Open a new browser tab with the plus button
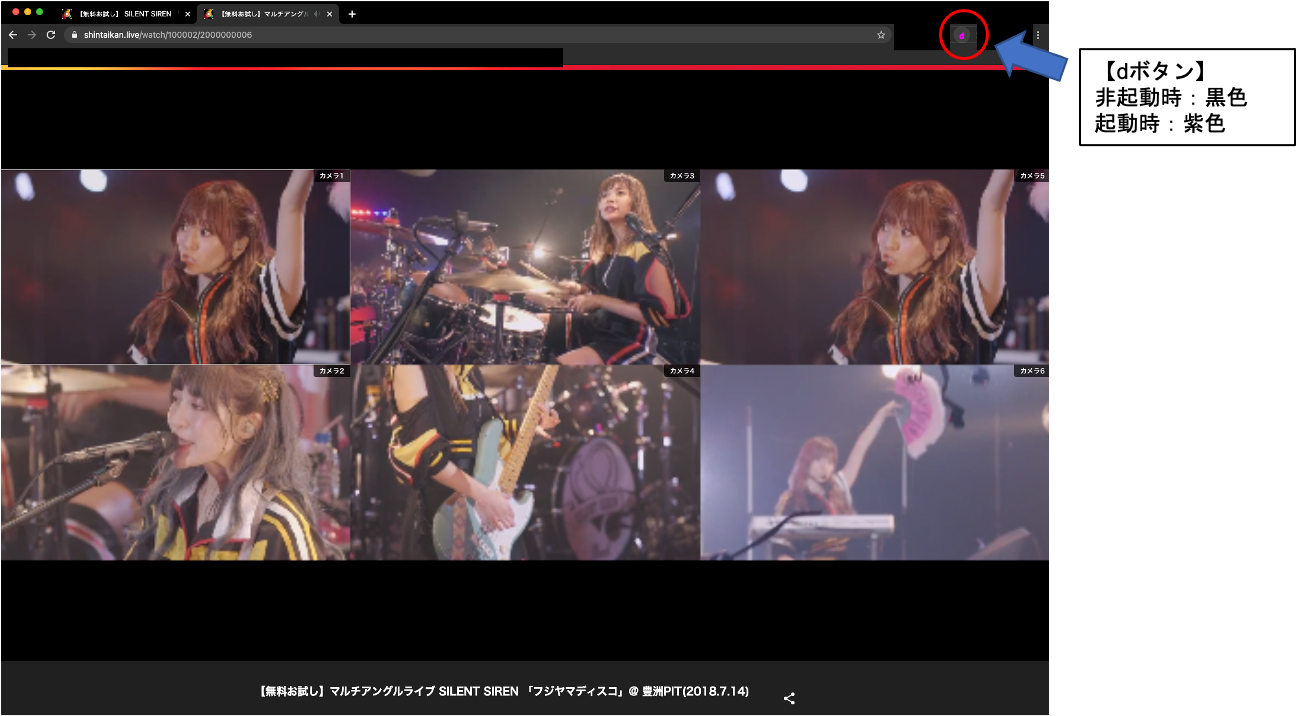Viewport: 1297px width, 716px height. point(350,13)
